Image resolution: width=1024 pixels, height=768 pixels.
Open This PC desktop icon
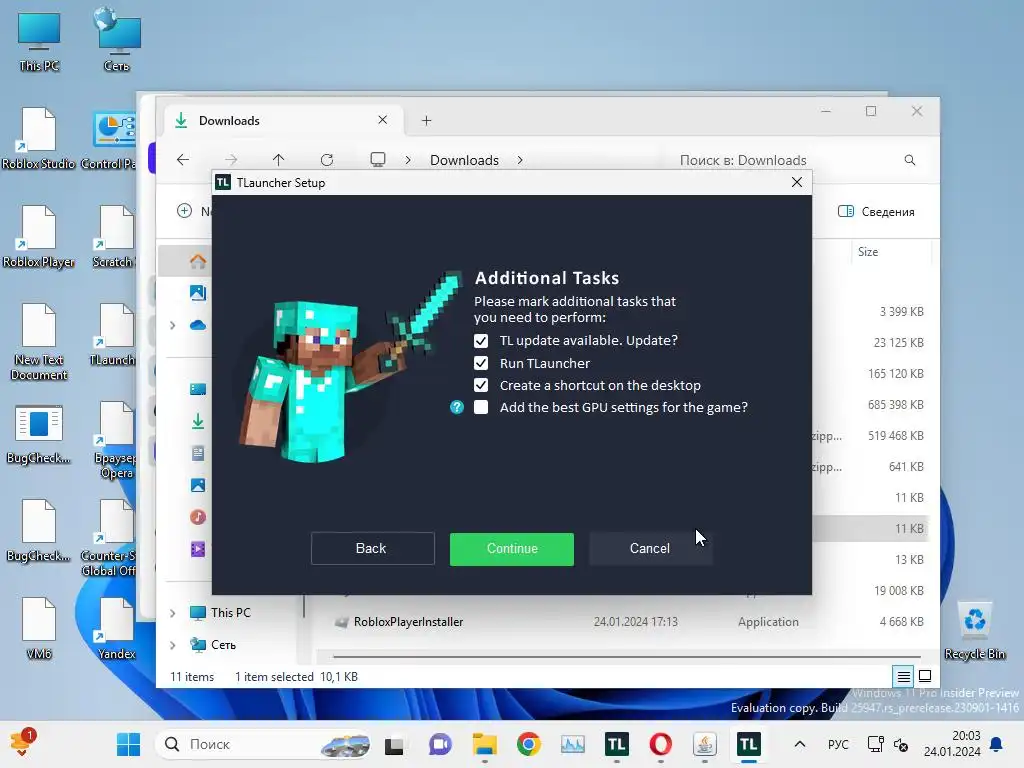[x=39, y=40]
